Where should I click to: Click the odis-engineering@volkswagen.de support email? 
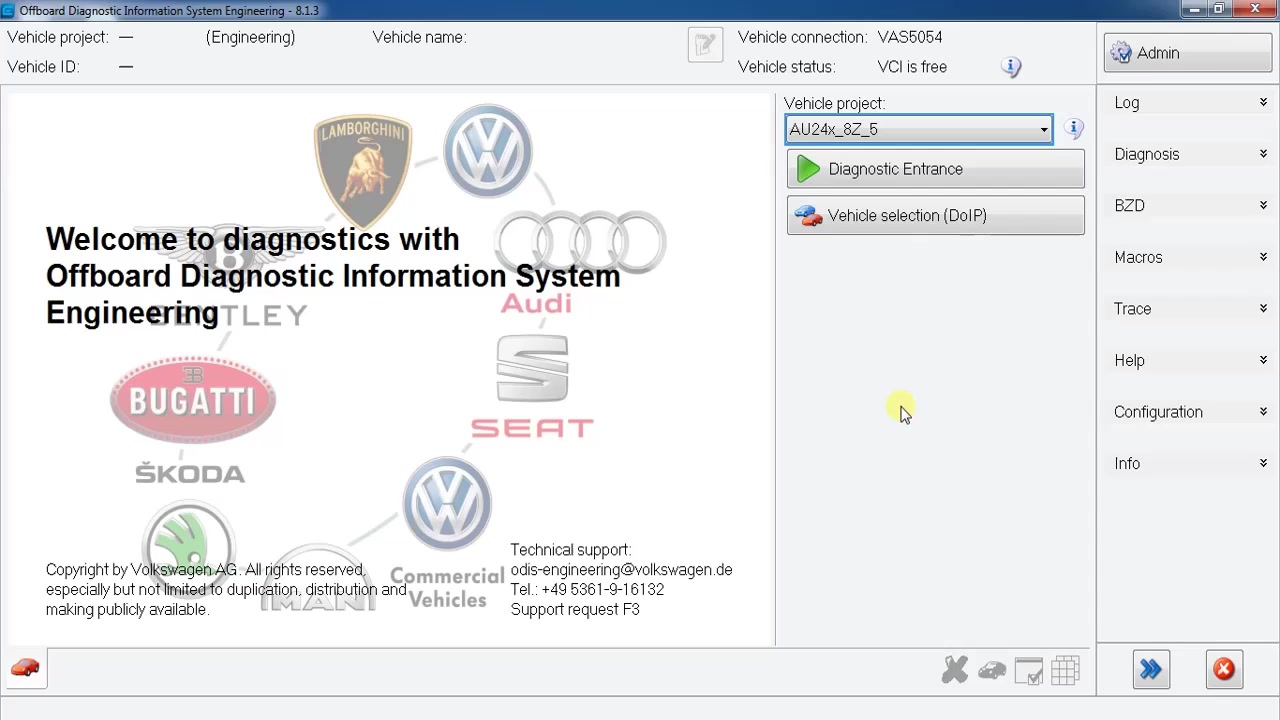tap(621, 570)
